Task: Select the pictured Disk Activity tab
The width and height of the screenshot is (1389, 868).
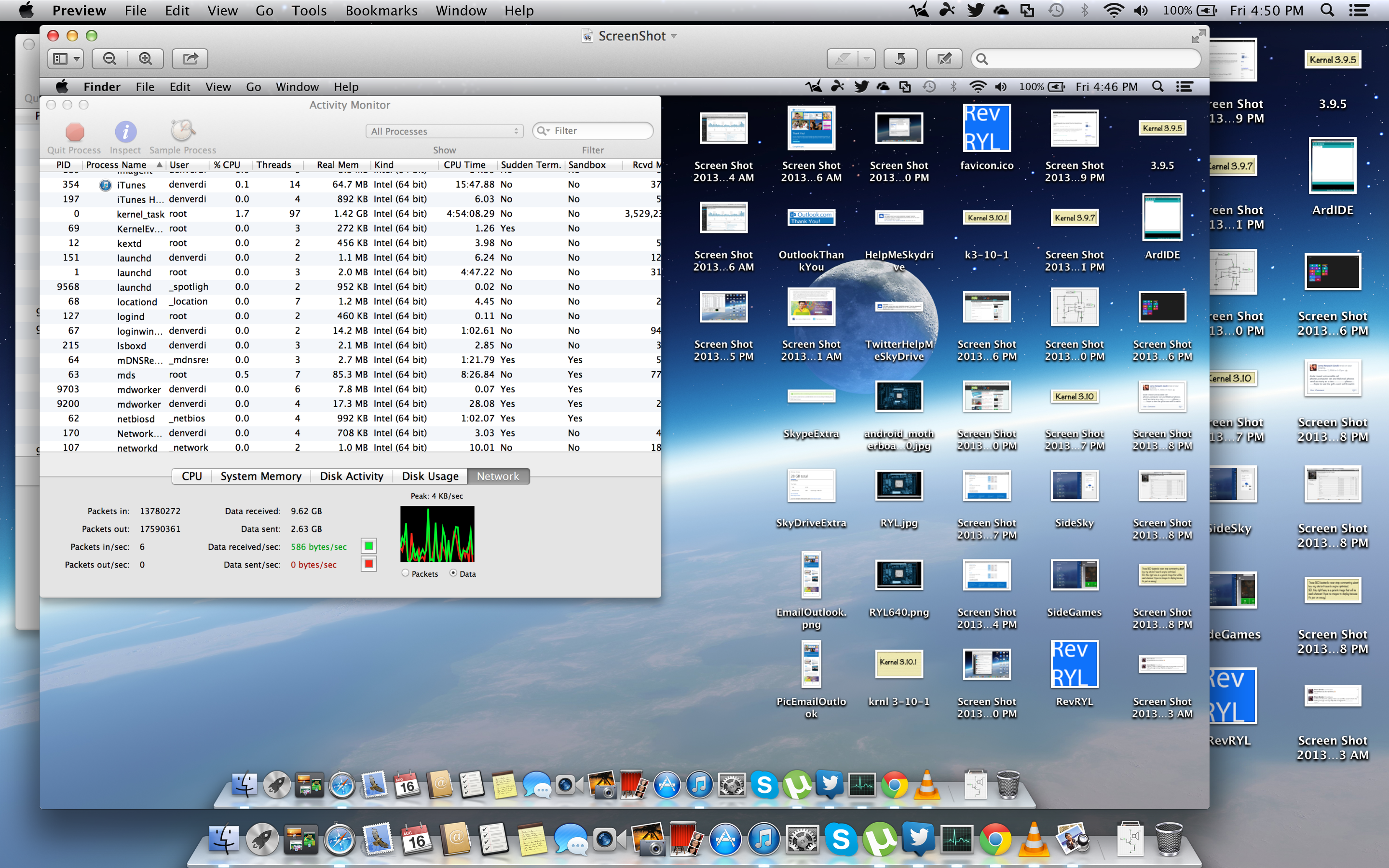Action: click(351, 476)
